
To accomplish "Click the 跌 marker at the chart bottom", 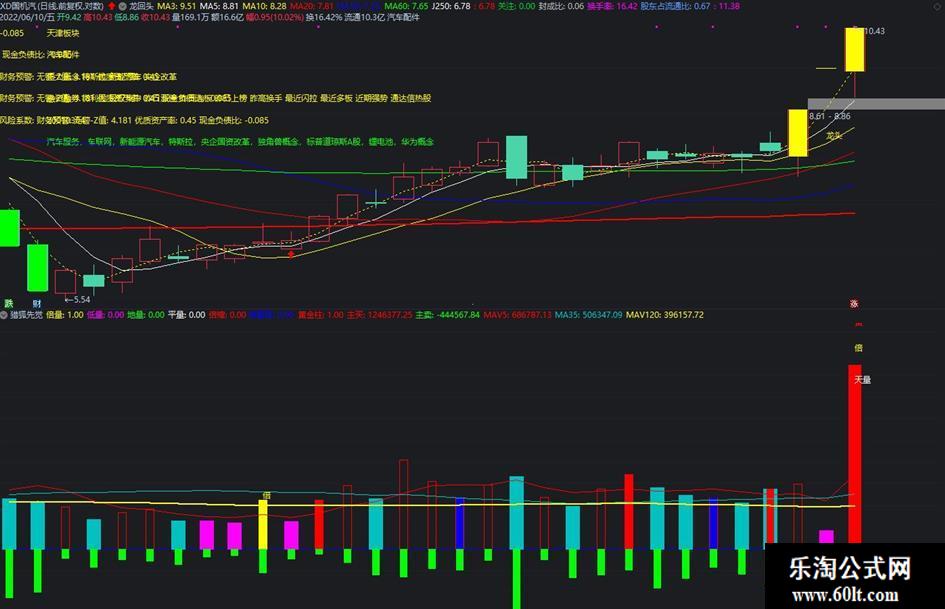I will click(x=8, y=303).
